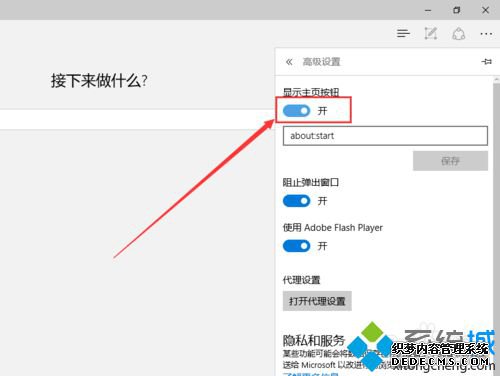Click the 隐私和服务 heading
Screen dimensions: 500x376
click(x=314, y=340)
